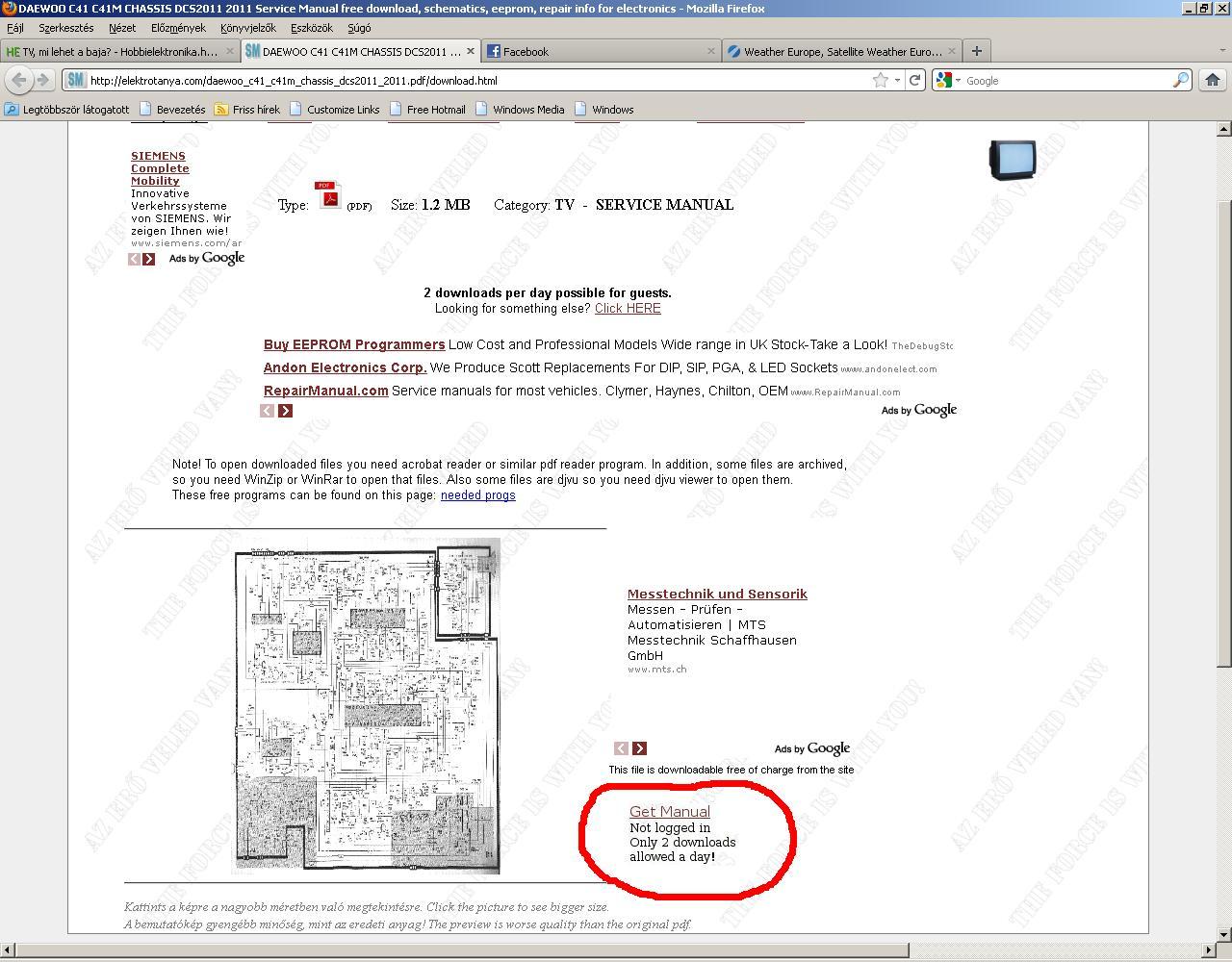
Task: Open the Andon Electronics Corp. ad link
Action: (346, 367)
